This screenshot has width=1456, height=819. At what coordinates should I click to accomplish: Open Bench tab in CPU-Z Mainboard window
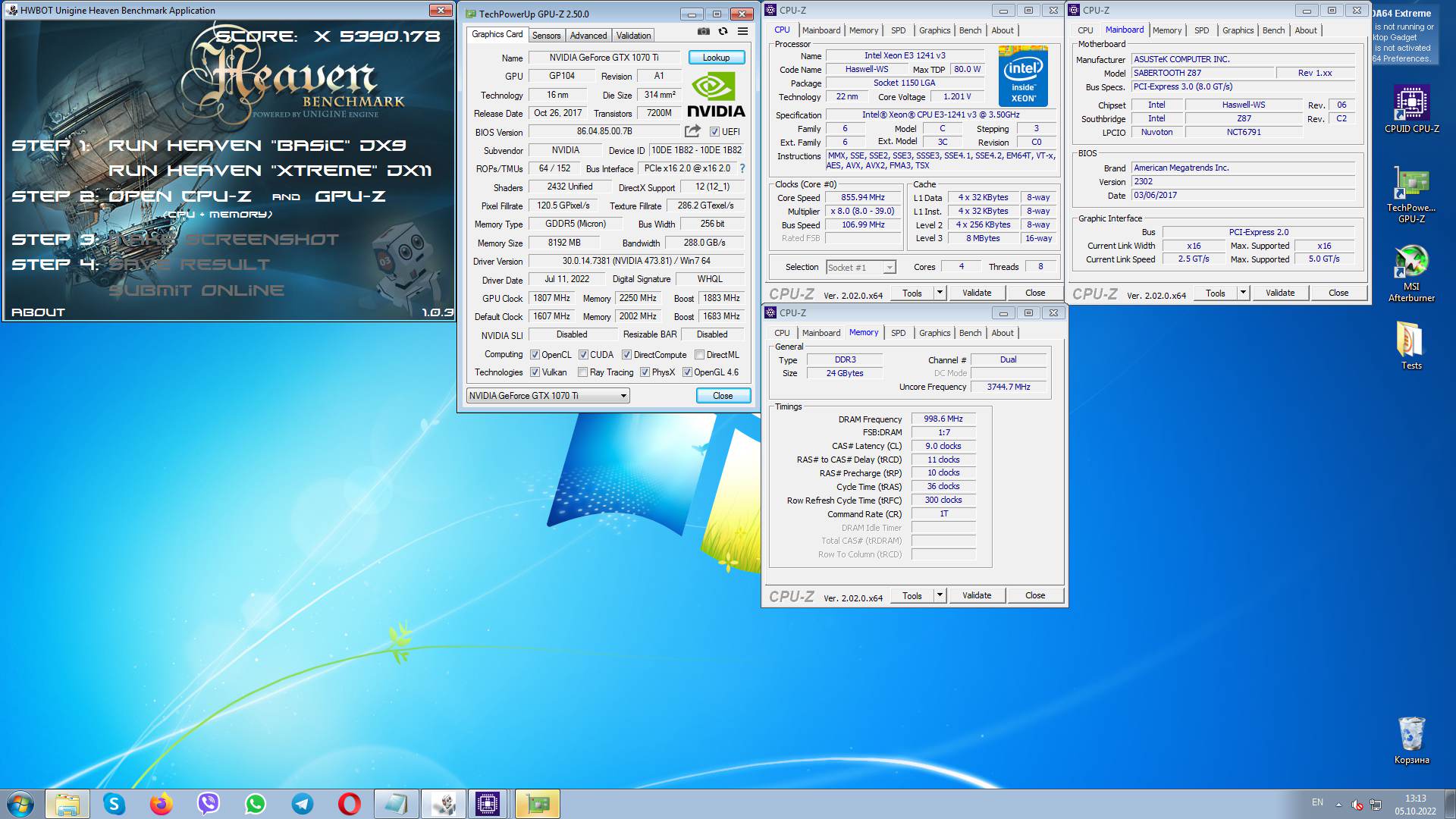[1273, 30]
